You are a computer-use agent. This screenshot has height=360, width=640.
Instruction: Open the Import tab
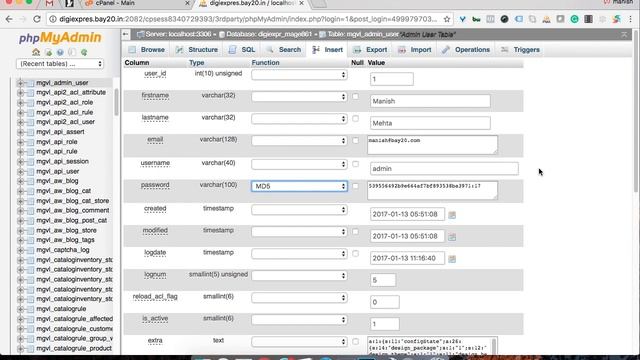click(415, 50)
